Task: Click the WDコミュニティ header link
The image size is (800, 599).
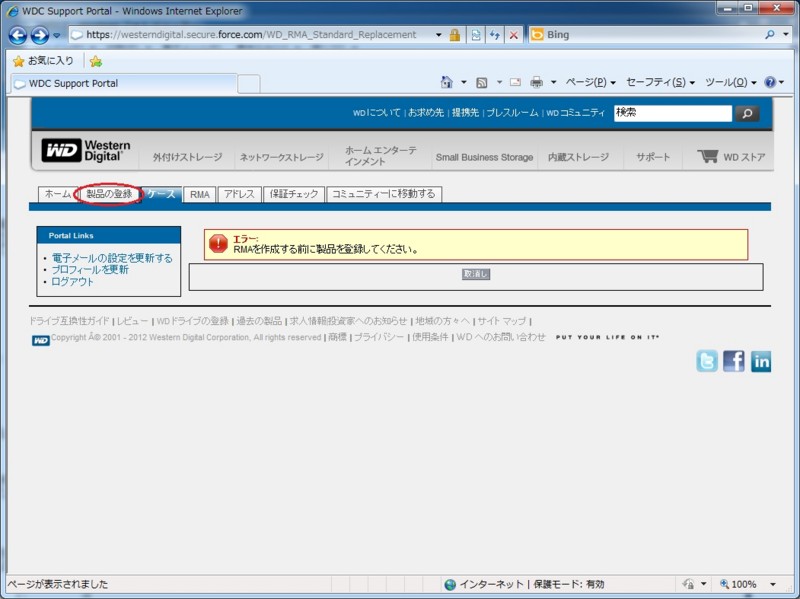Action: (x=575, y=112)
